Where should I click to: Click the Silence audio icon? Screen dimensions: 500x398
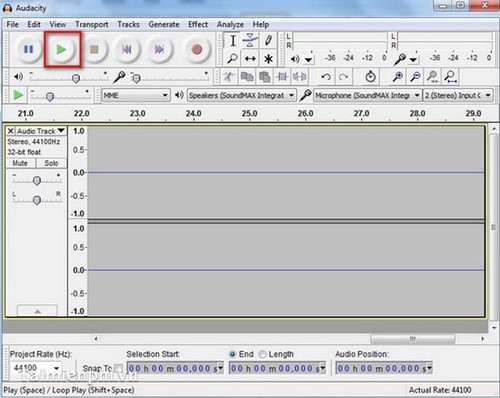tap(300, 77)
